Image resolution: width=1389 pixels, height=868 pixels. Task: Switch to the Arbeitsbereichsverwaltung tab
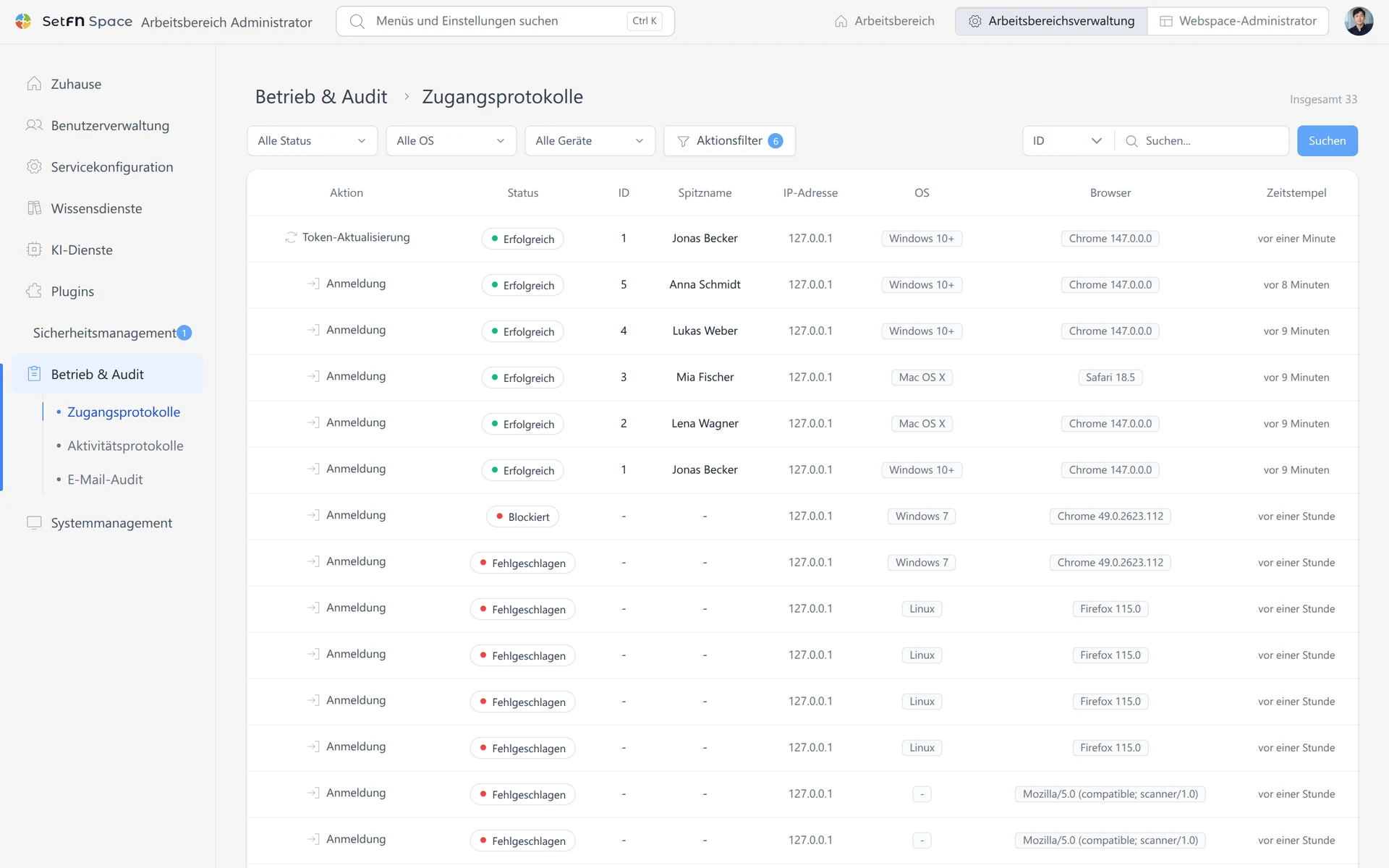click(x=1051, y=21)
